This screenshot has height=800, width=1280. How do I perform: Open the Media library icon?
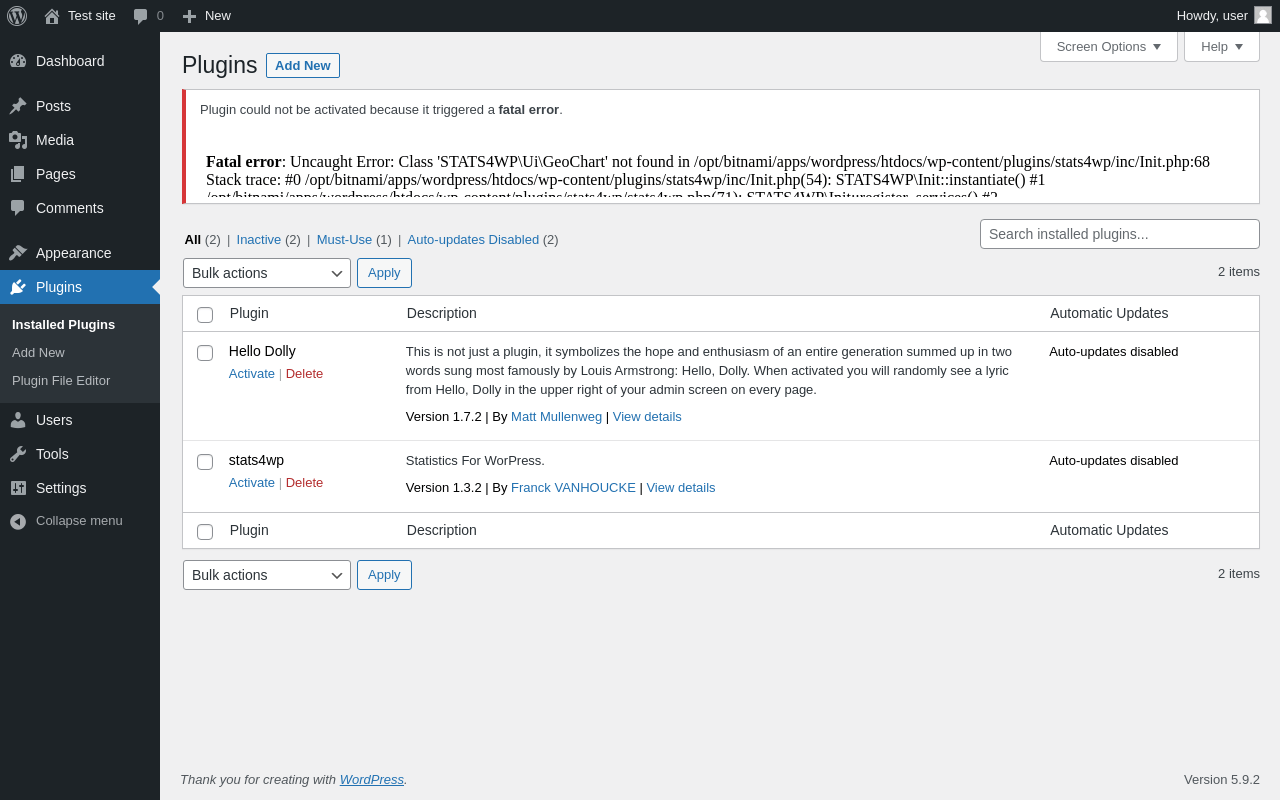18,140
